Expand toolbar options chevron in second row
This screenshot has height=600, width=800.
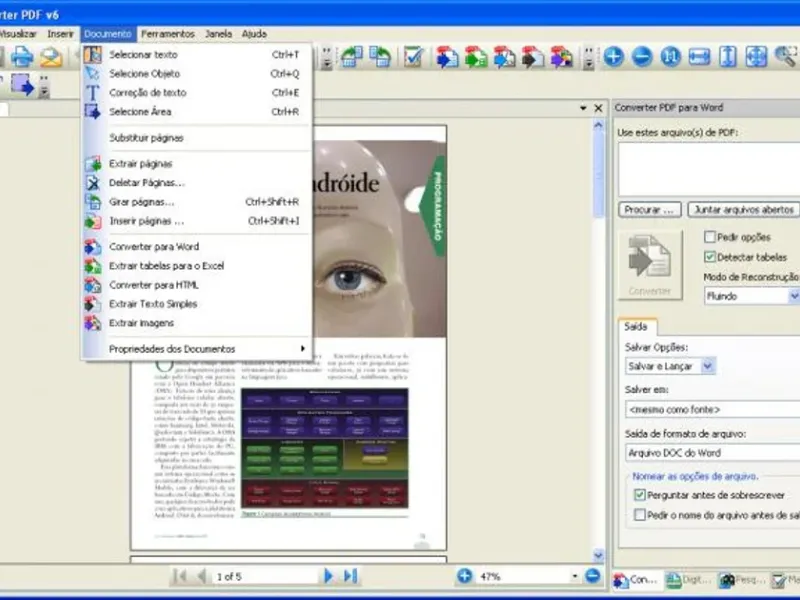[x=44, y=86]
